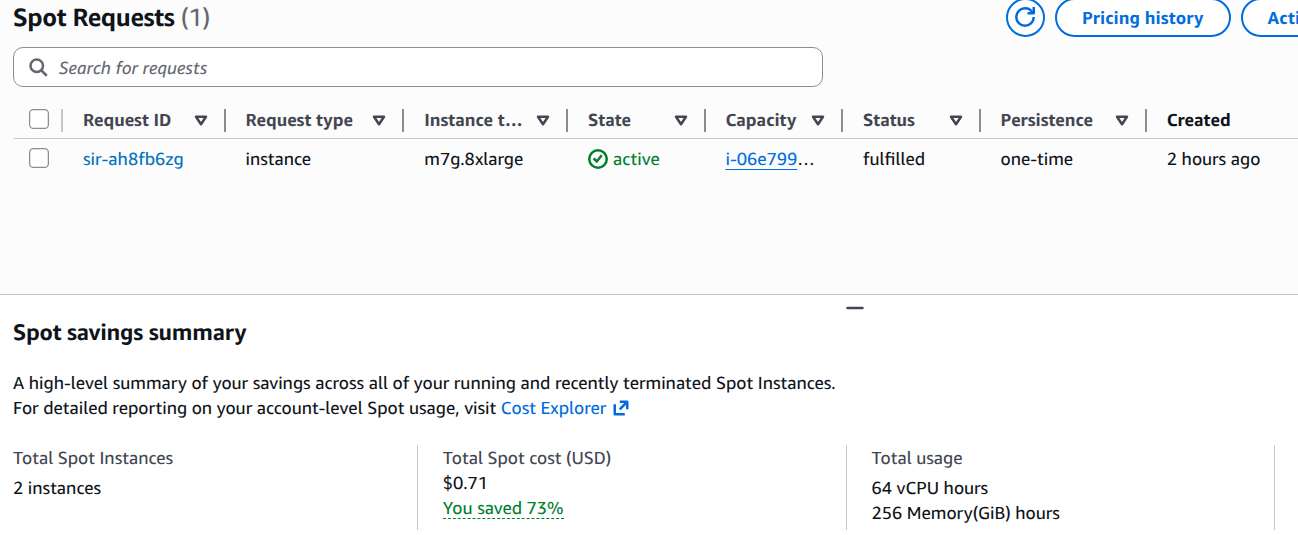Sort by the Status column arrow
Viewport: 1298px width, 535px height.
coord(956,120)
